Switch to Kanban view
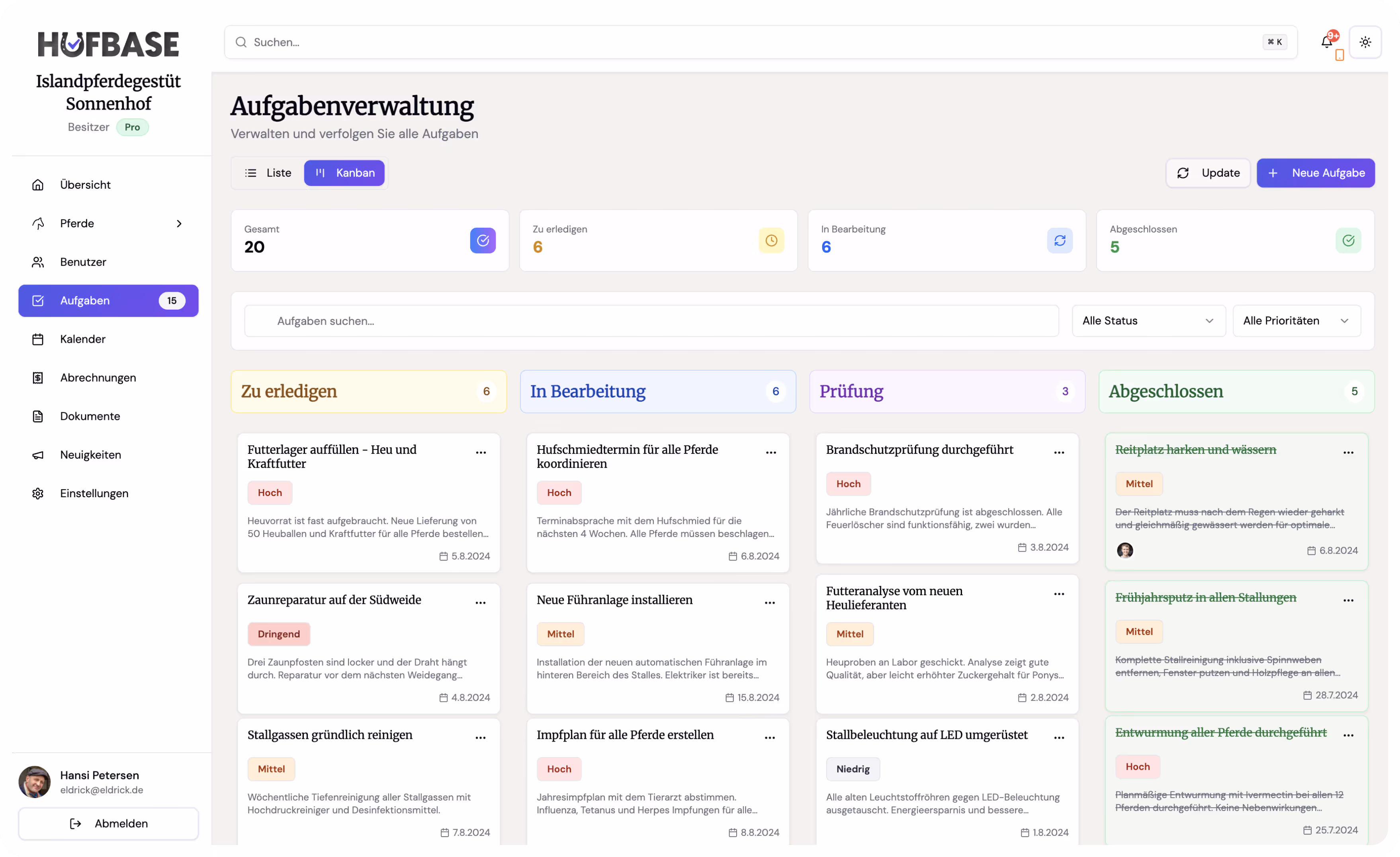The image size is (1400, 857). [344, 173]
